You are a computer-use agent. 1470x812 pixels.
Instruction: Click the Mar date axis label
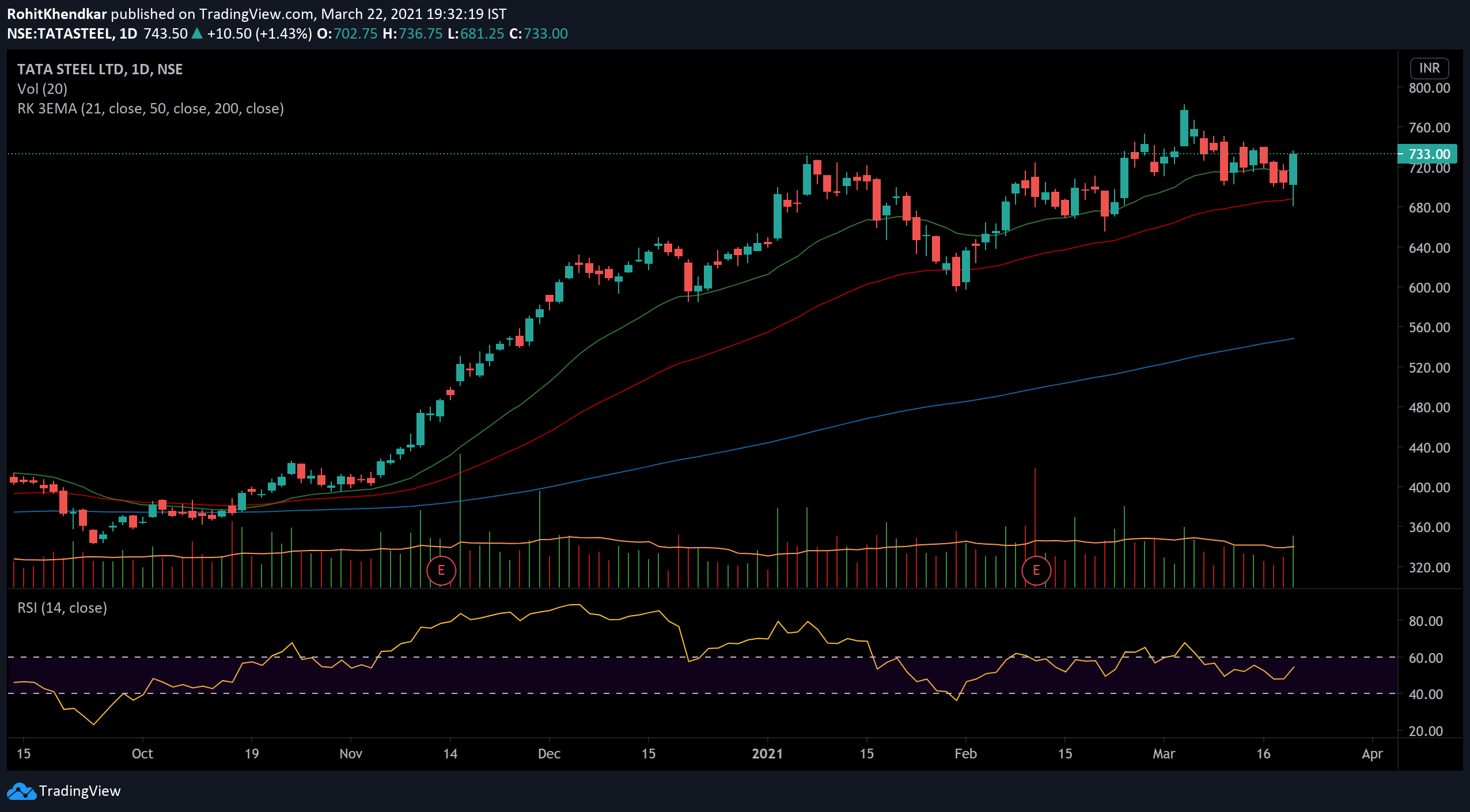1164,754
